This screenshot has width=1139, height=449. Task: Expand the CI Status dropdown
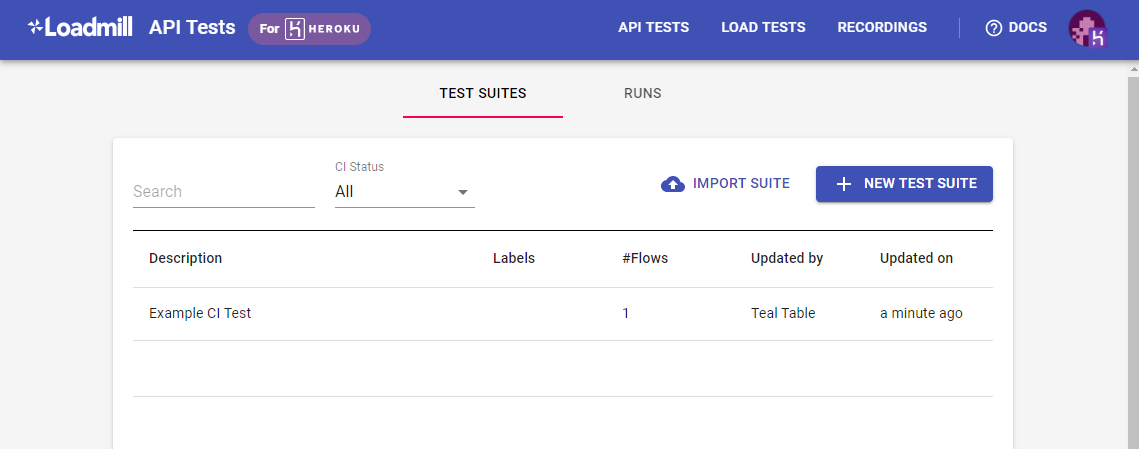tap(405, 192)
